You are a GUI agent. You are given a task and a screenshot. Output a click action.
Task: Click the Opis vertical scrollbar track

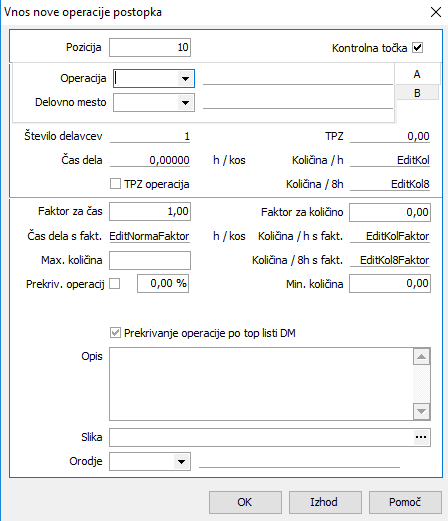(x=421, y=384)
